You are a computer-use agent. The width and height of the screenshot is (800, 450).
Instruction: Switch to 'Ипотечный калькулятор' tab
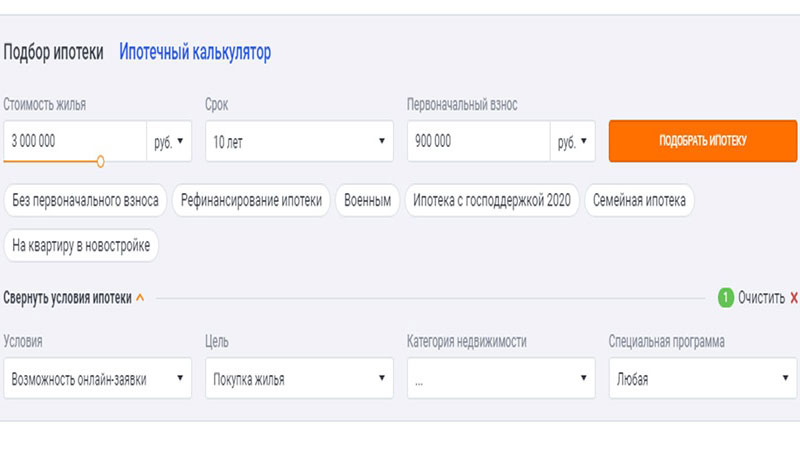(195, 52)
